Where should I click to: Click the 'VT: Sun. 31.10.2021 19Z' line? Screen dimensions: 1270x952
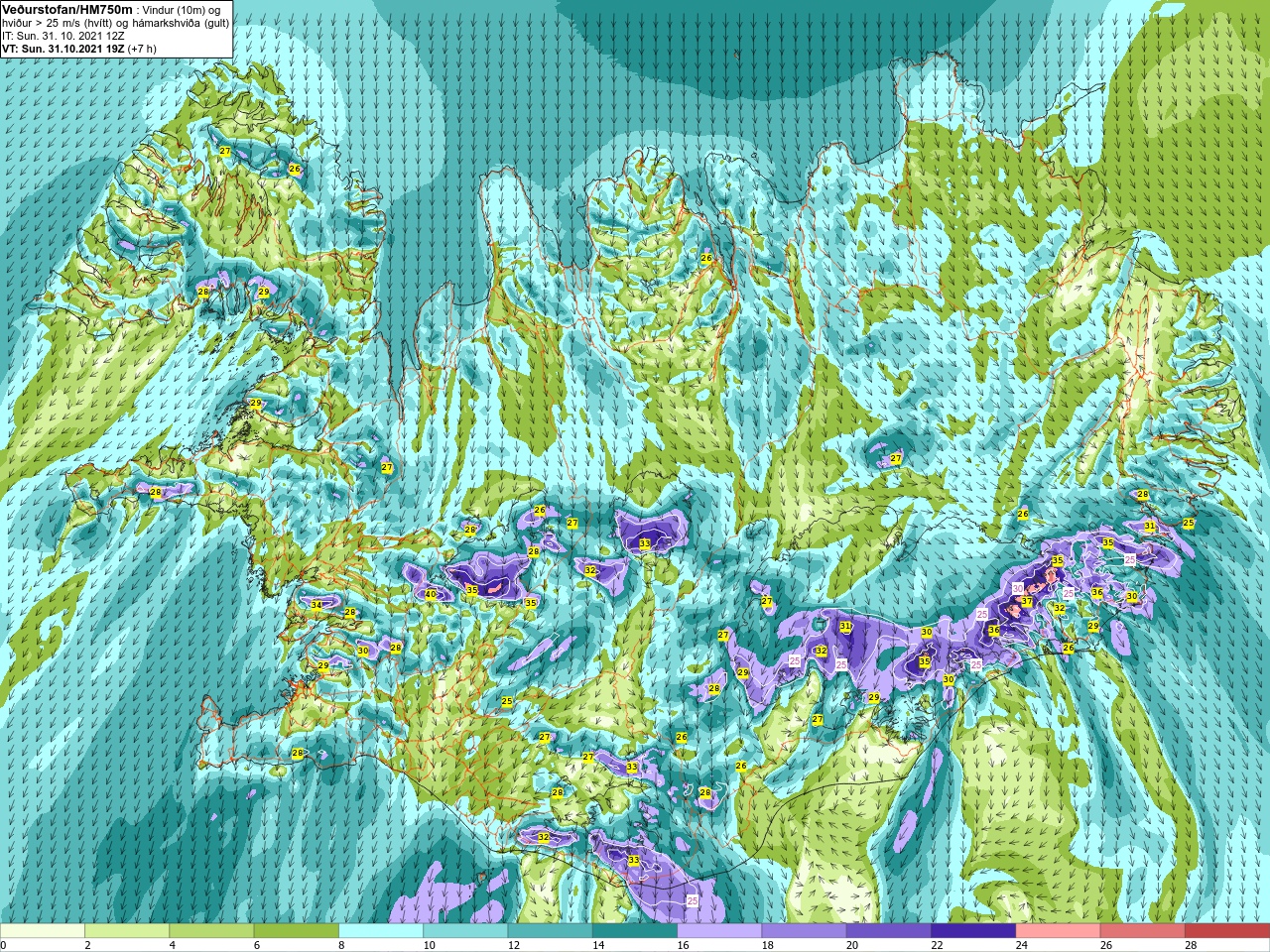(63, 49)
